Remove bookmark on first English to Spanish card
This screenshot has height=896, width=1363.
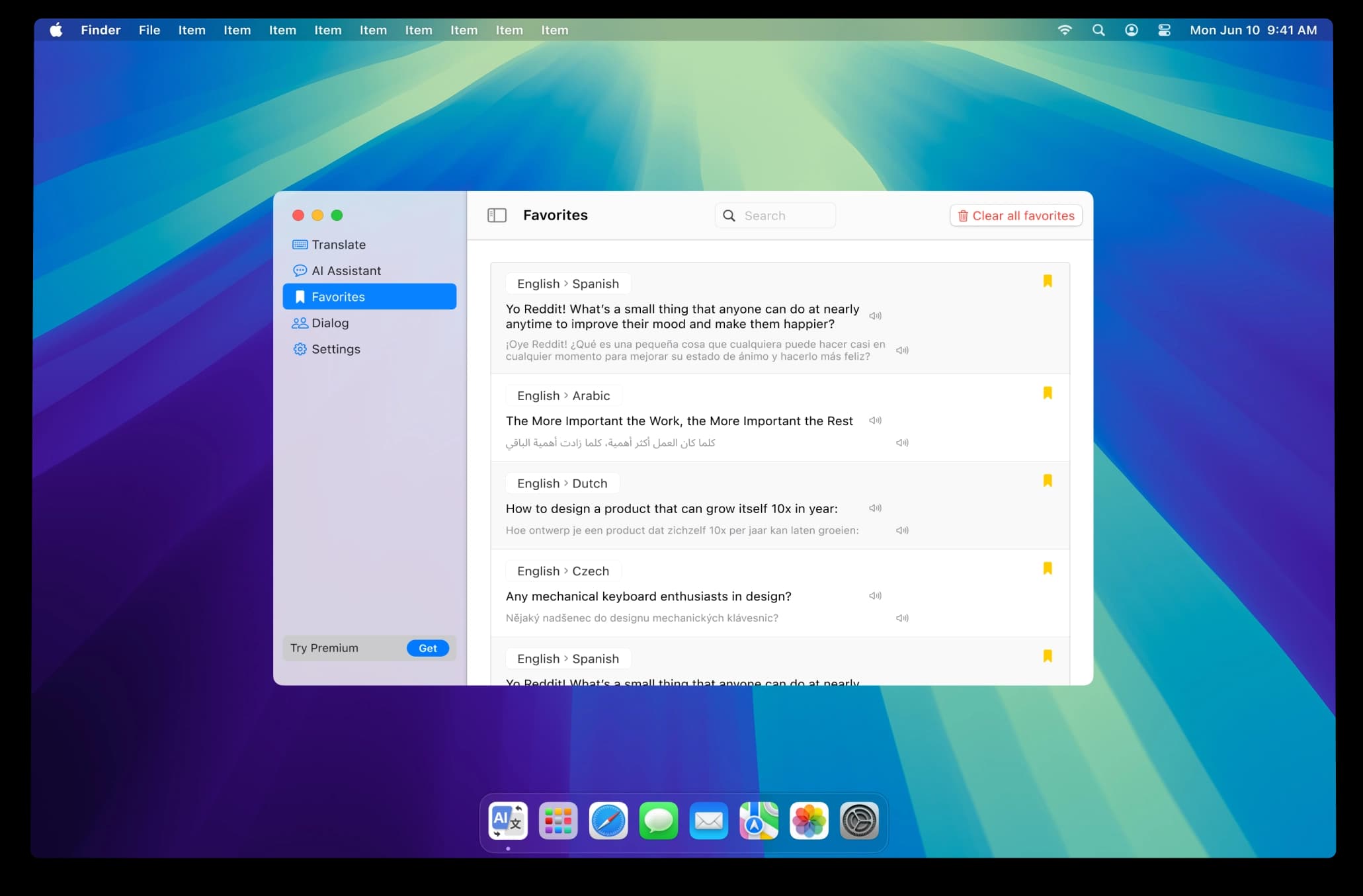point(1048,281)
